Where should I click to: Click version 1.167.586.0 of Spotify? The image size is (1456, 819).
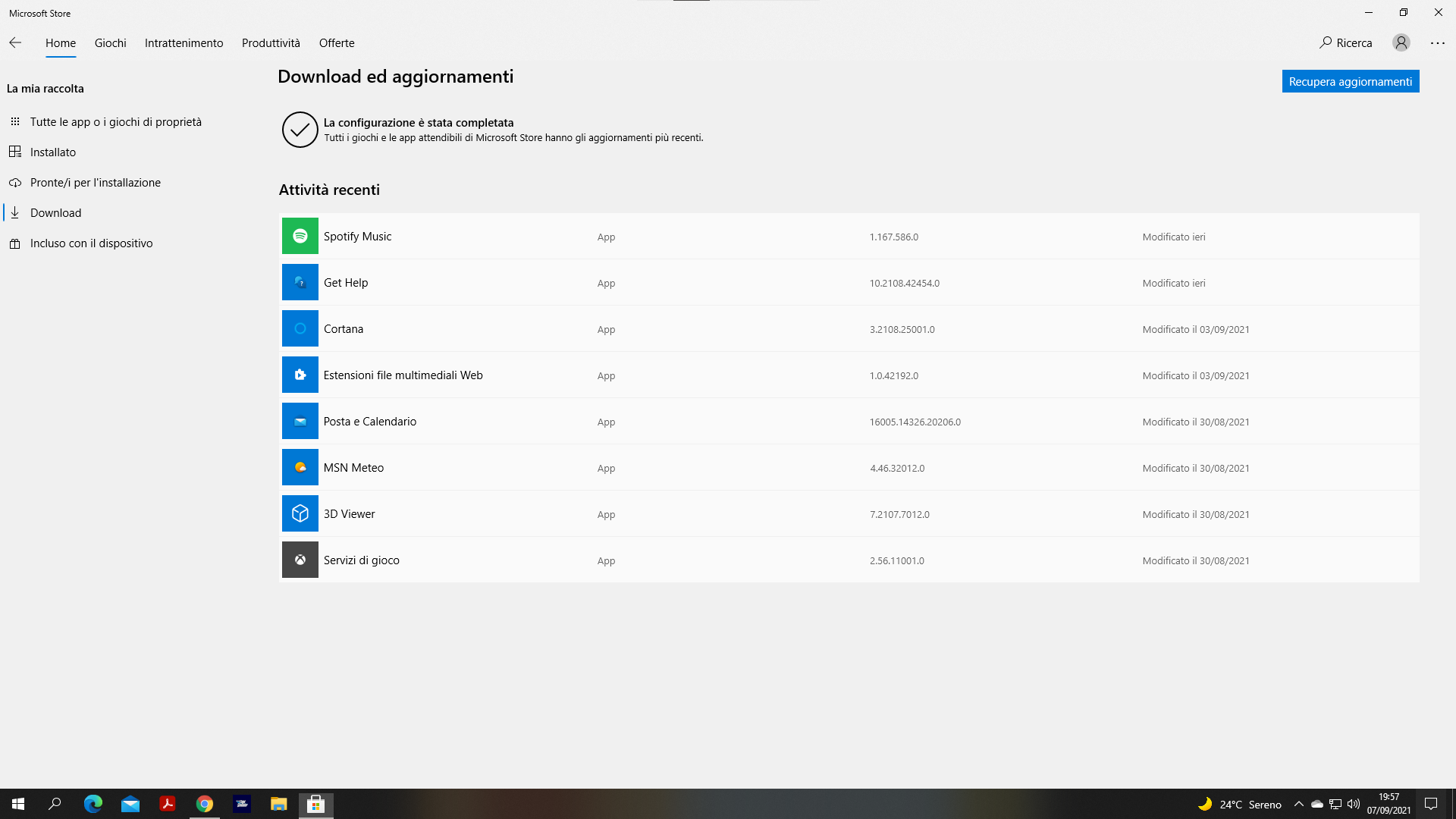point(894,237)
